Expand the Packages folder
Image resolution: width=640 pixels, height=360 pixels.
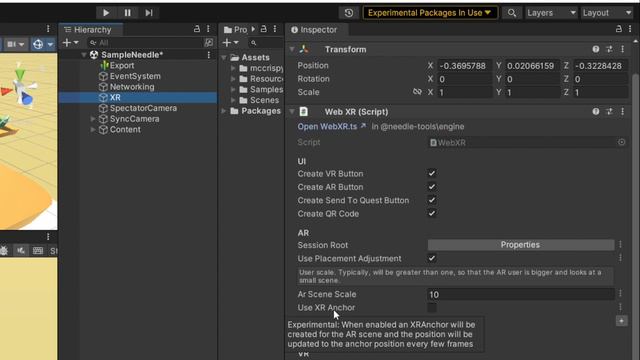point(224,111)
